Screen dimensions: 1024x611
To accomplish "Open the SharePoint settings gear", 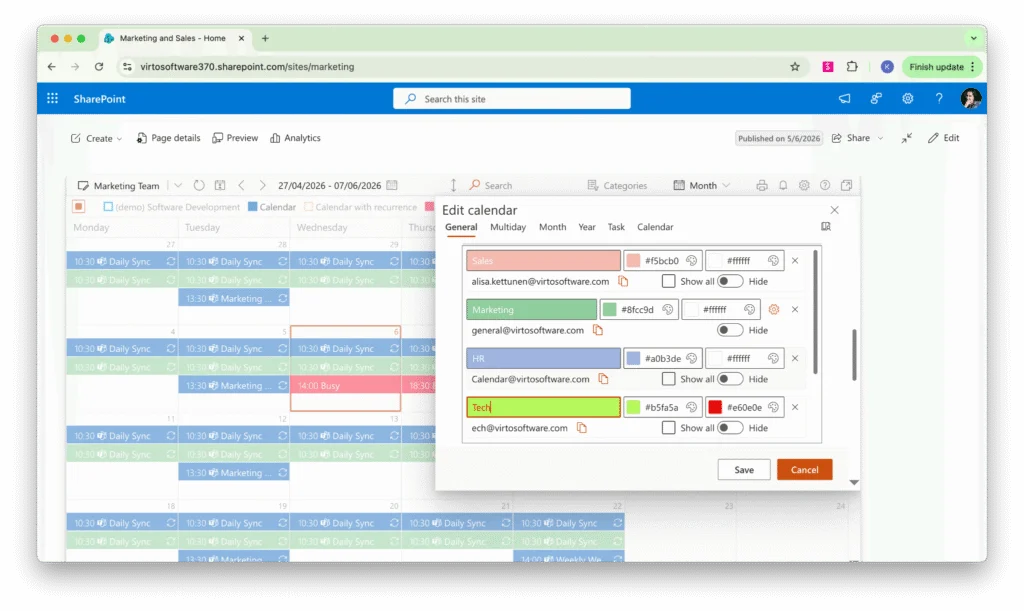I will pyautogui.click(x=908, y=99).
